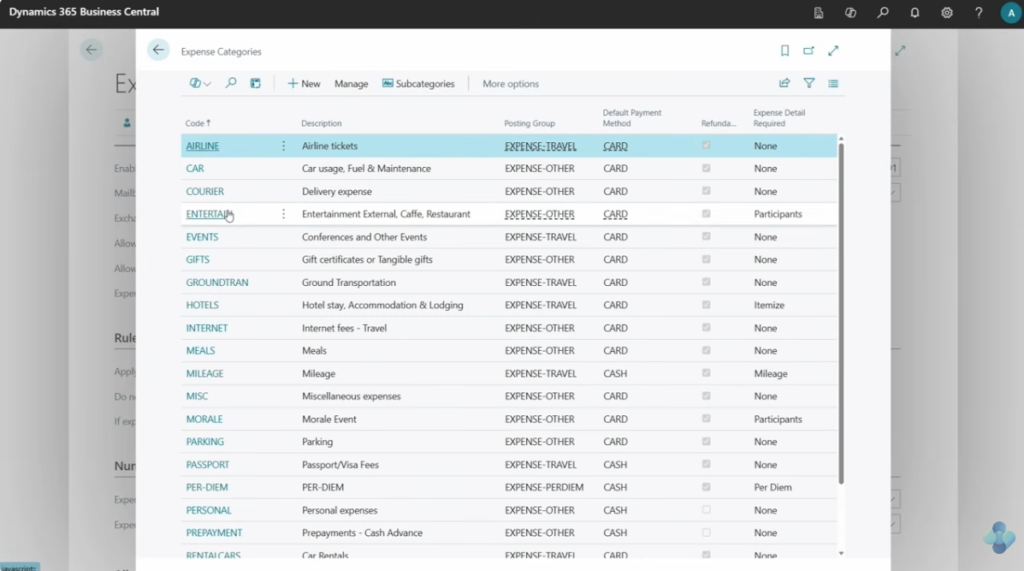Click the document icon in the top bar
The width and height of the screenshot is (1024, 571).
pyautogui.click(x=818, y=12)
